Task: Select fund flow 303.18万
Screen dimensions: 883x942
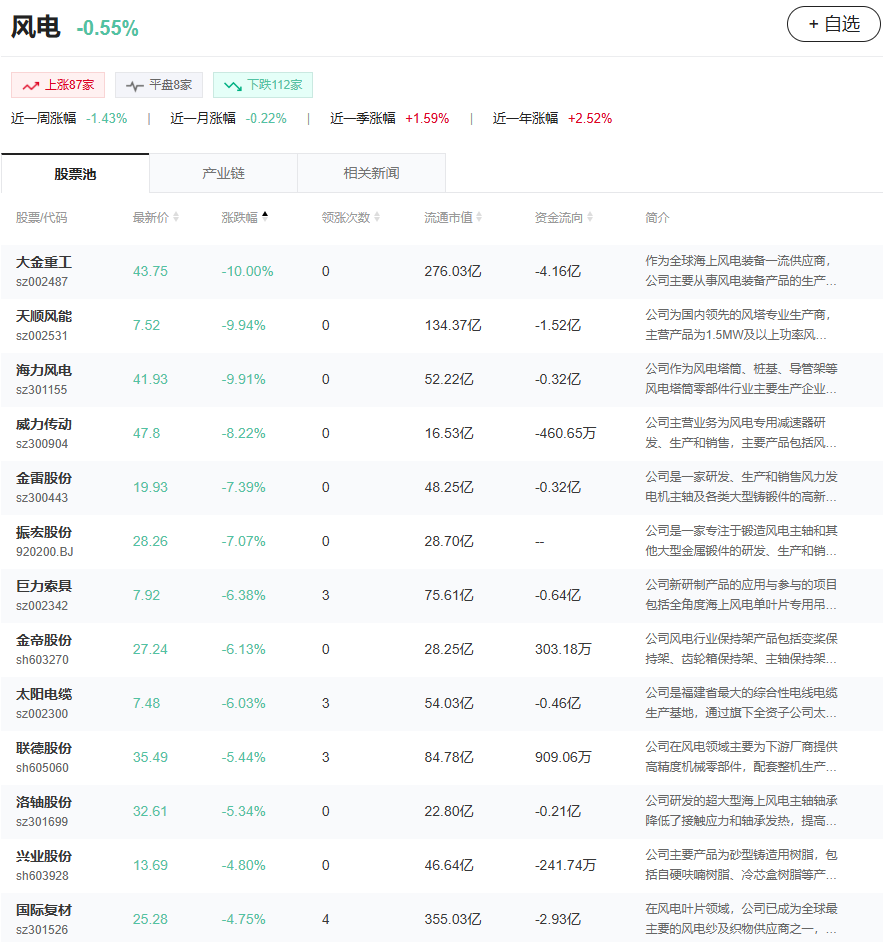Action: coord(563,649)
